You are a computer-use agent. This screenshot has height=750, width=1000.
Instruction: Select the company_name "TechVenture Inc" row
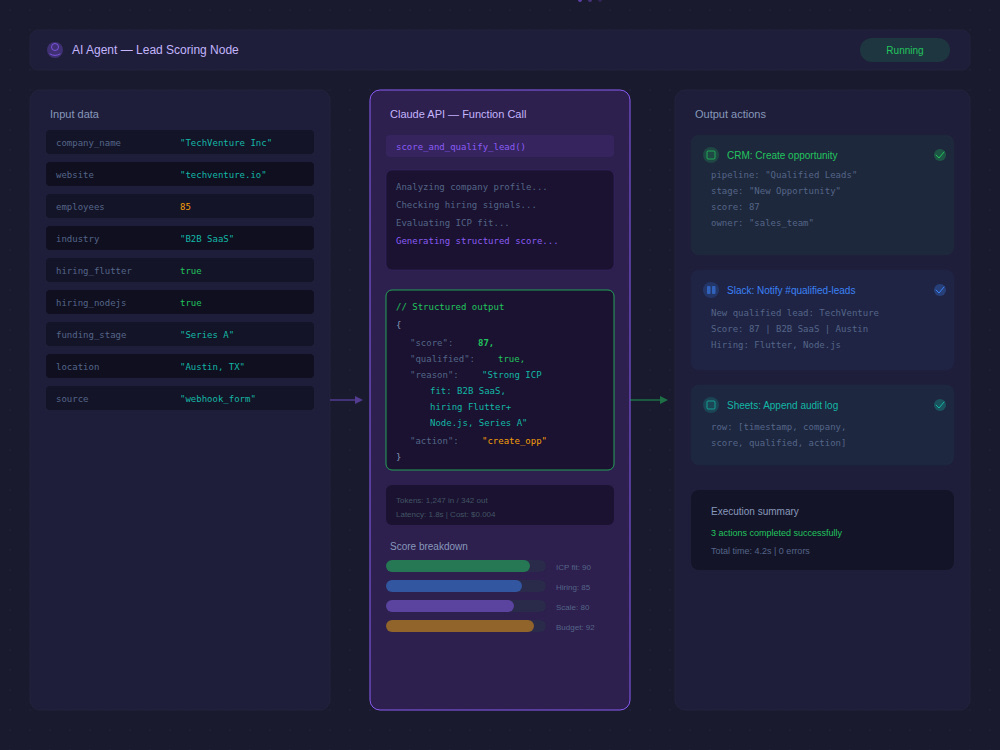(x=180, y=142)
